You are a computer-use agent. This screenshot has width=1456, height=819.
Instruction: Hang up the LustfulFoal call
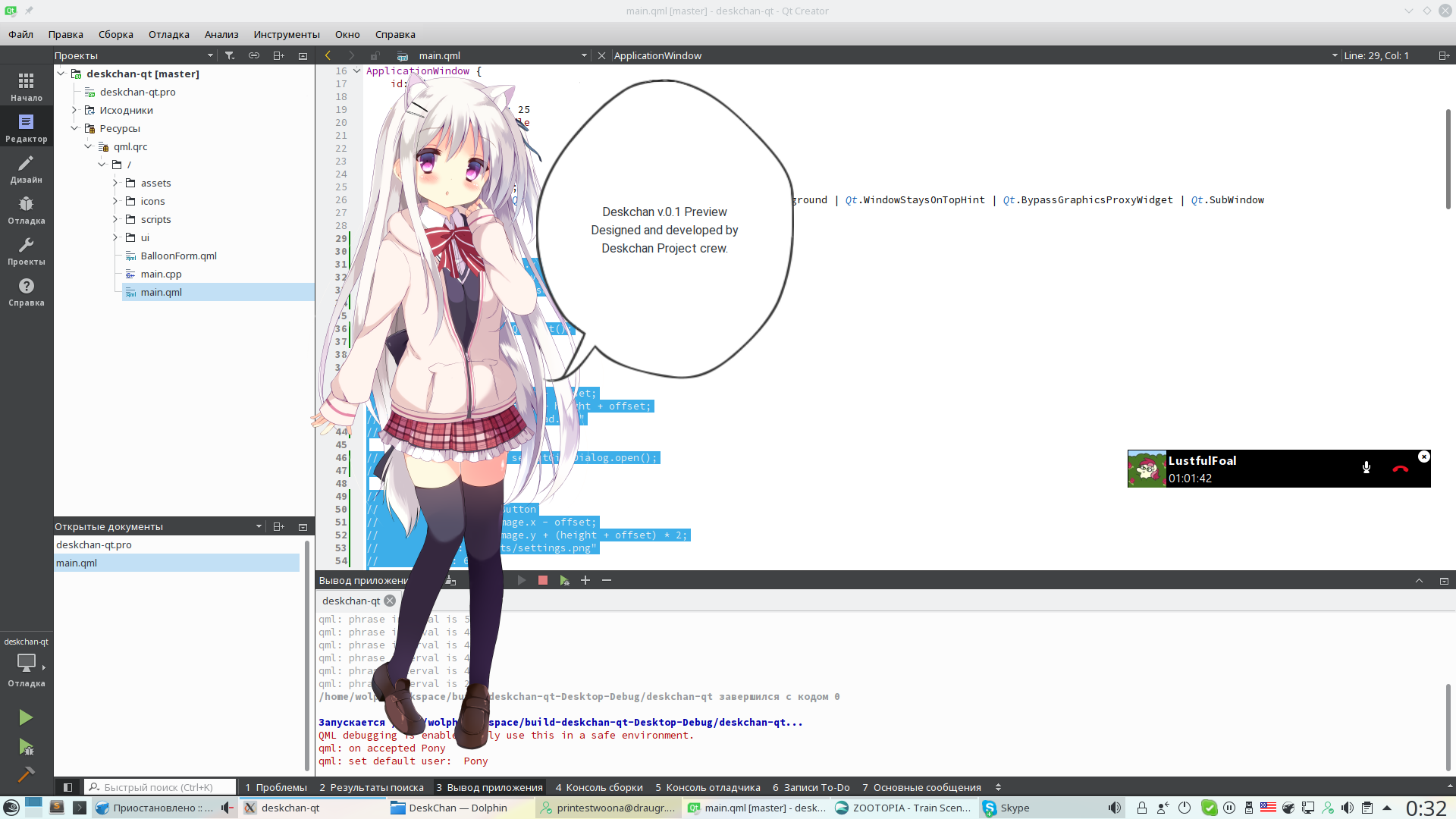tap(1401, 469)
